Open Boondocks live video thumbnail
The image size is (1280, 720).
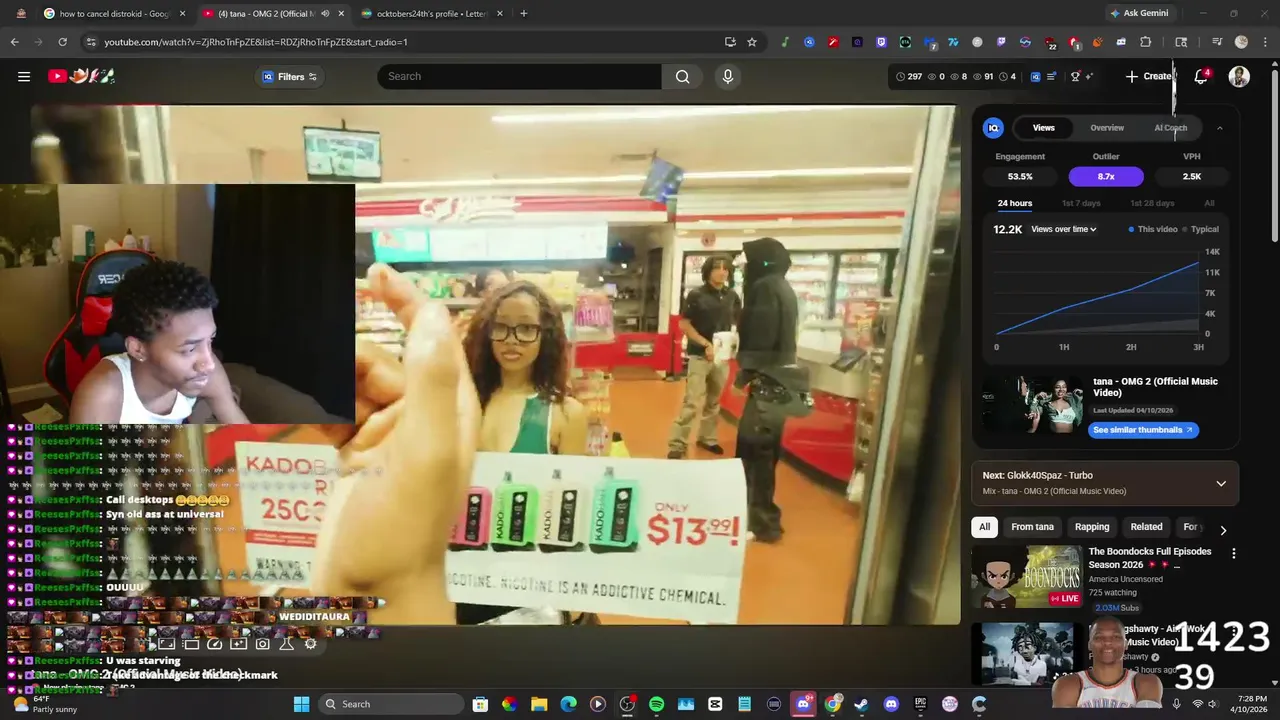point(1027,576)
